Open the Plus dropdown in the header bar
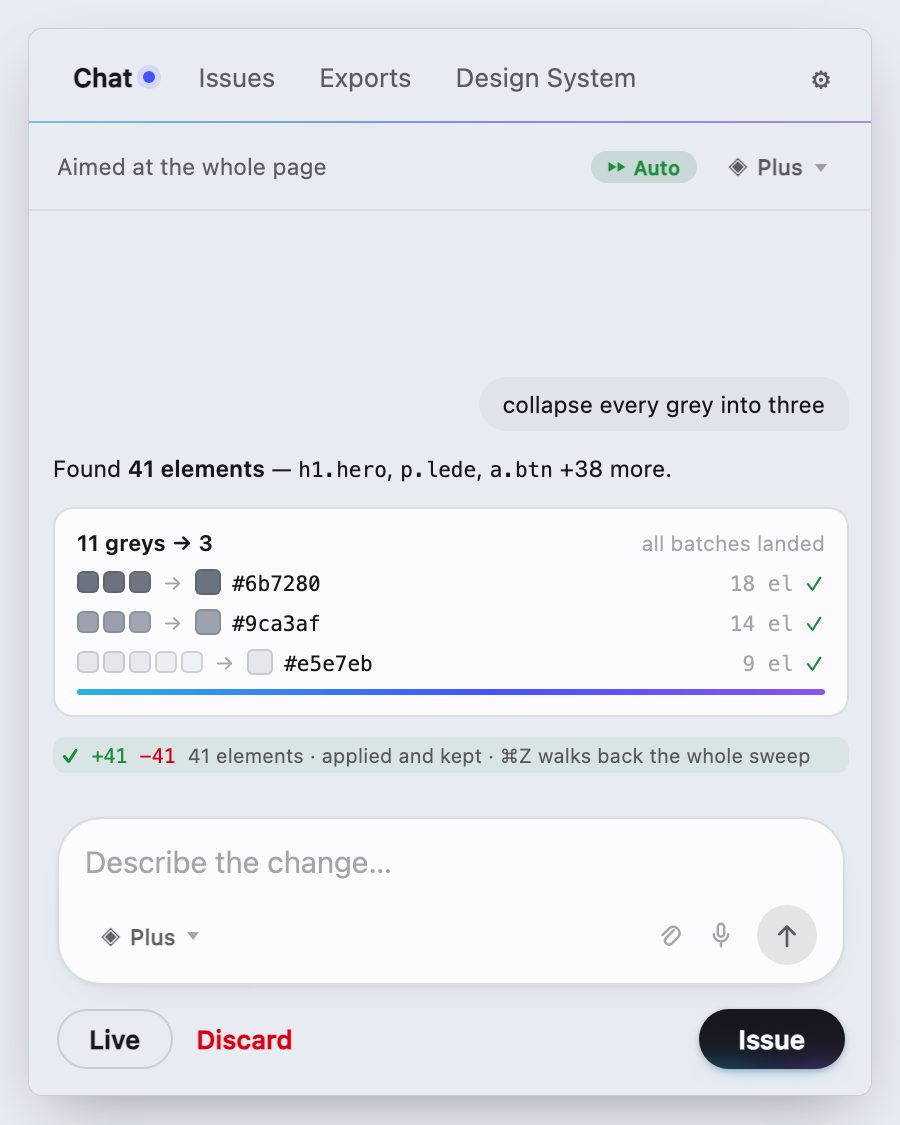This screenshot has width=900, height=1125. point(779,167)
